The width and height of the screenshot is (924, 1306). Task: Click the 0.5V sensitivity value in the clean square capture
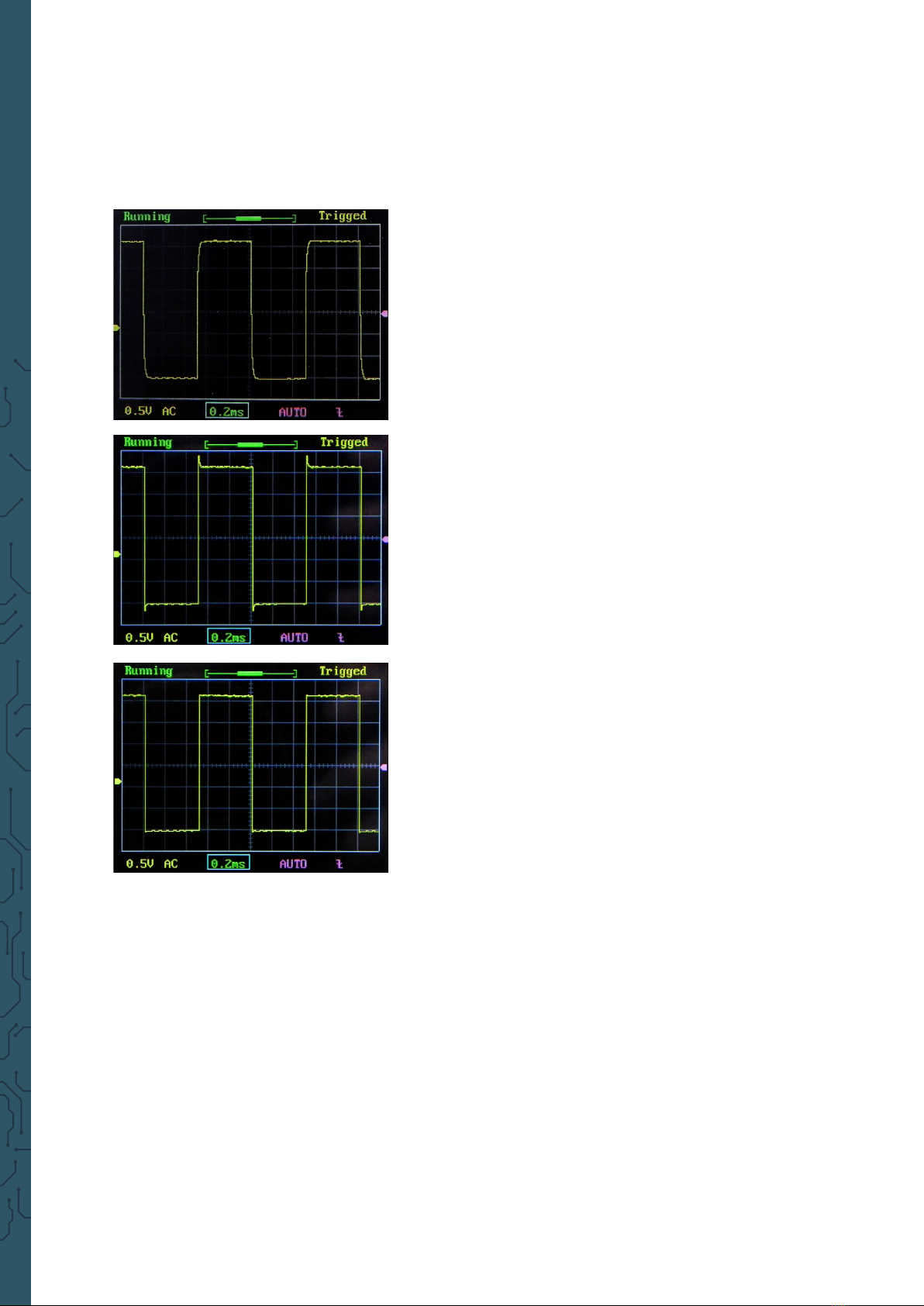pyautogui.click(x=140, y=863)
